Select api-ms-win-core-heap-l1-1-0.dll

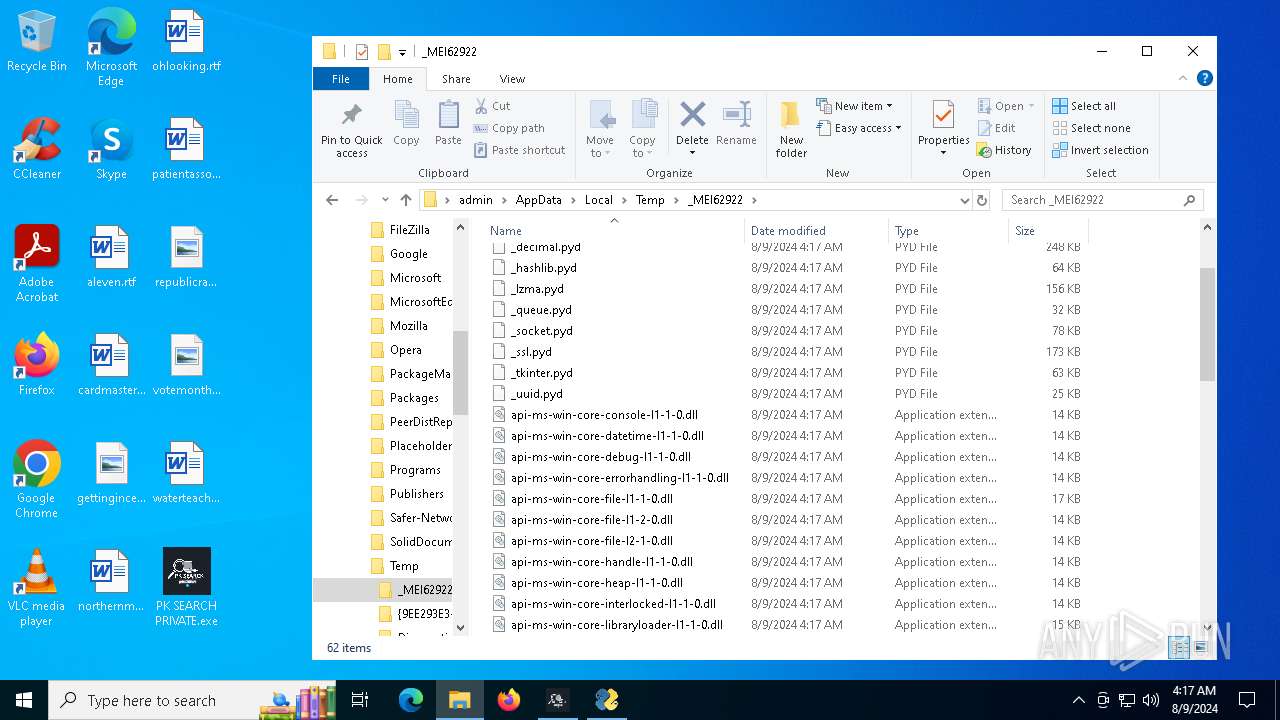tap(596, 583)
